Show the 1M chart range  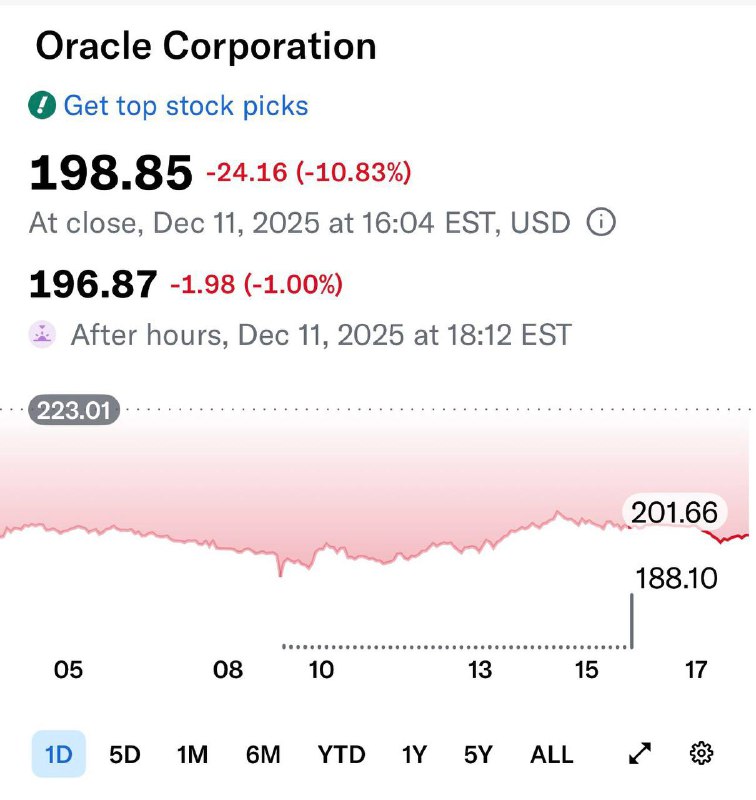click(x=192, y=754)
